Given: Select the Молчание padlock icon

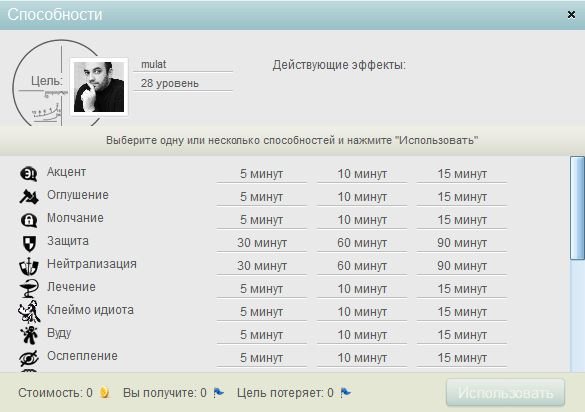Looking at the screenshot, I should 29,220.
